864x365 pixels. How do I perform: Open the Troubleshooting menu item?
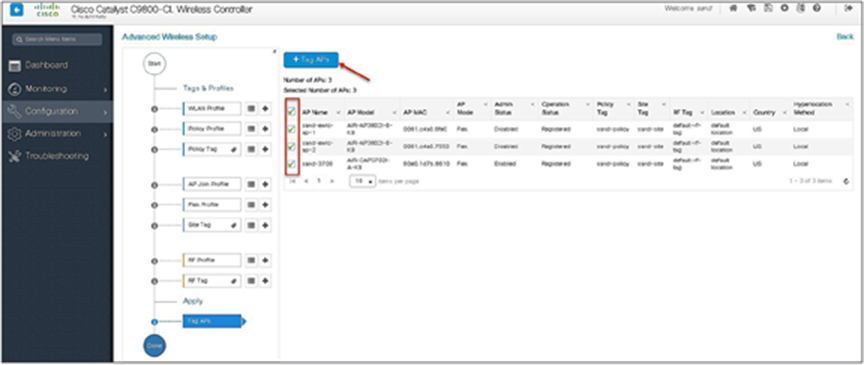(x=57, y=156)
